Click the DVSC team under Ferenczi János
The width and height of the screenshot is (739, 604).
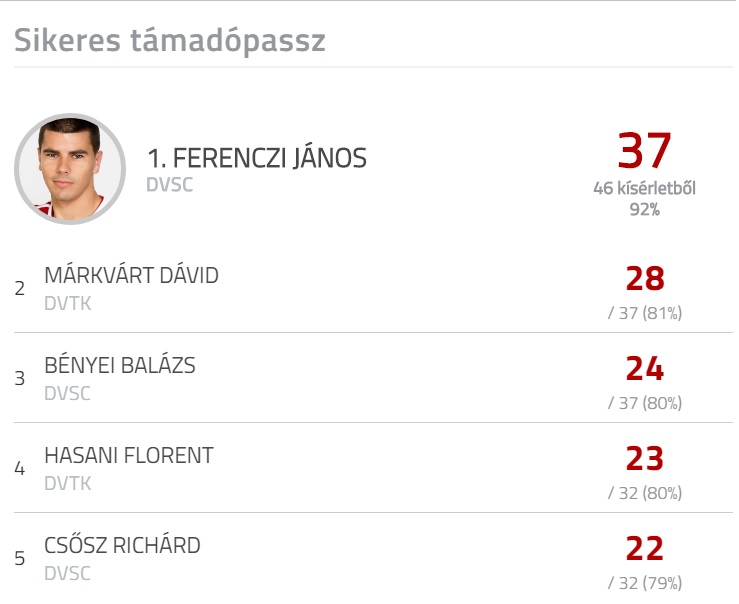[170, 185]
